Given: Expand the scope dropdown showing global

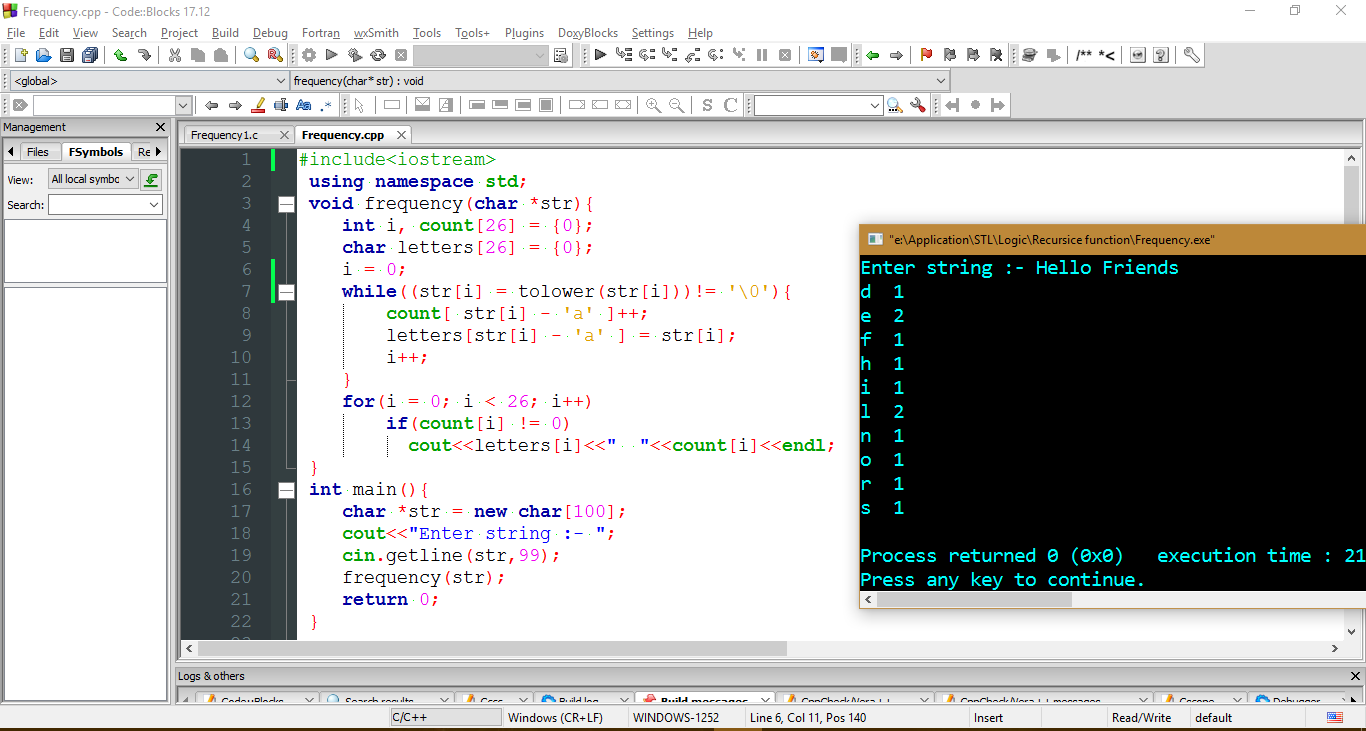Looking at the screenshot, I should (280, 80).
